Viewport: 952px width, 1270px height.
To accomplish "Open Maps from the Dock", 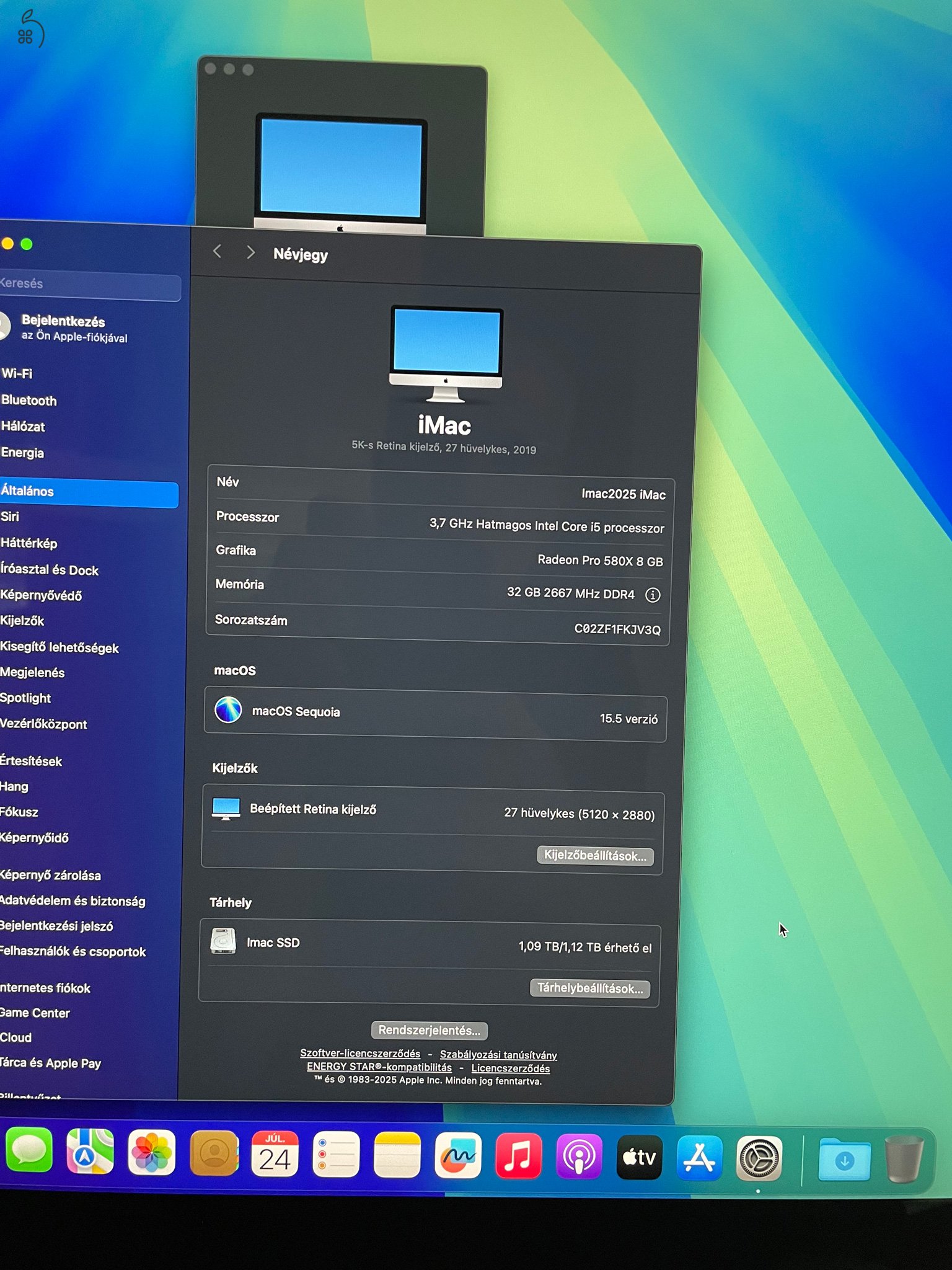I will point(90,1153).
